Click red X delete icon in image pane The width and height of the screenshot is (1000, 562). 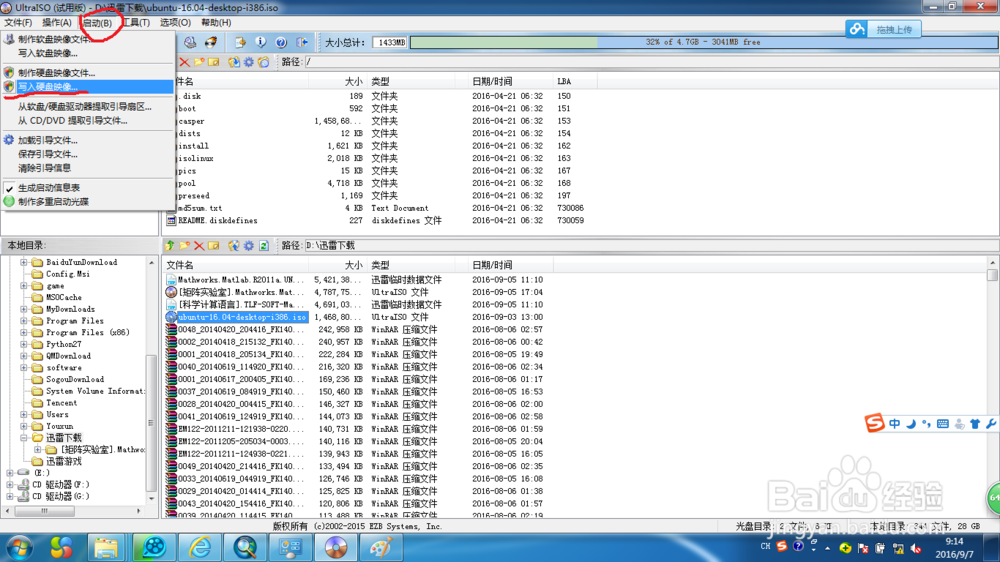(x=184, y=62)
